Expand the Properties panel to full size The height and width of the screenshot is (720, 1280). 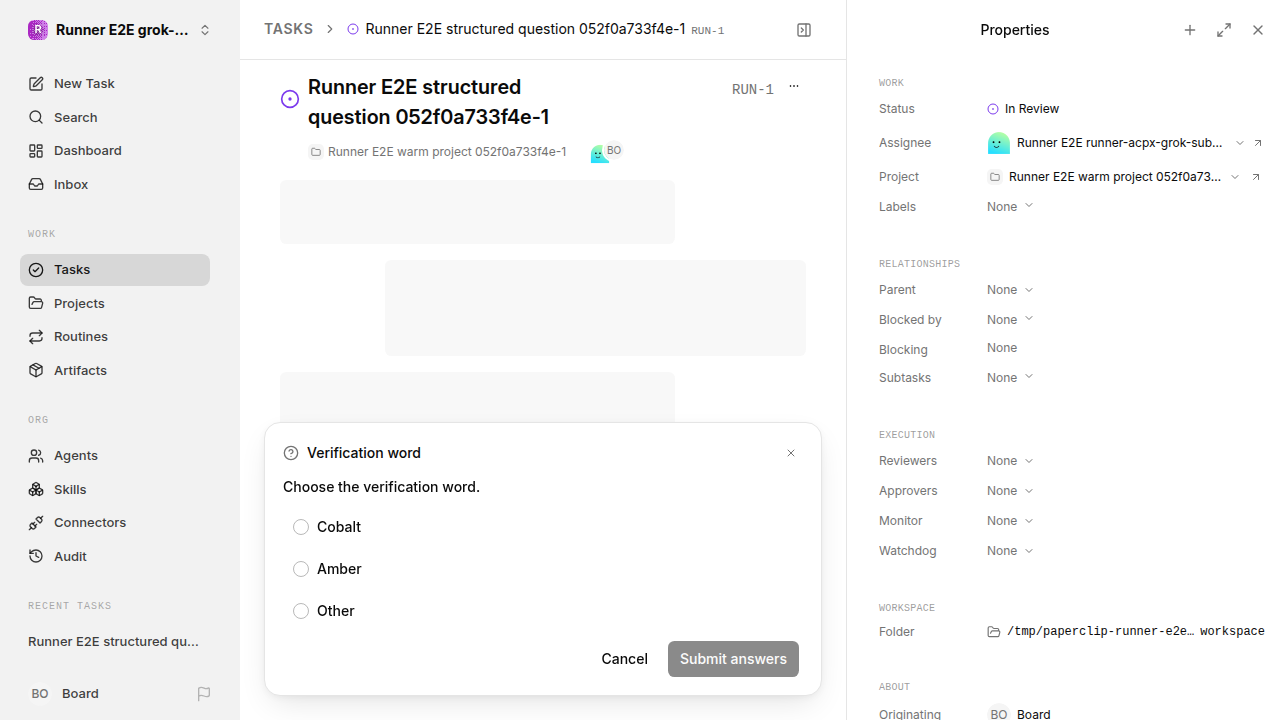point(1224,30)
